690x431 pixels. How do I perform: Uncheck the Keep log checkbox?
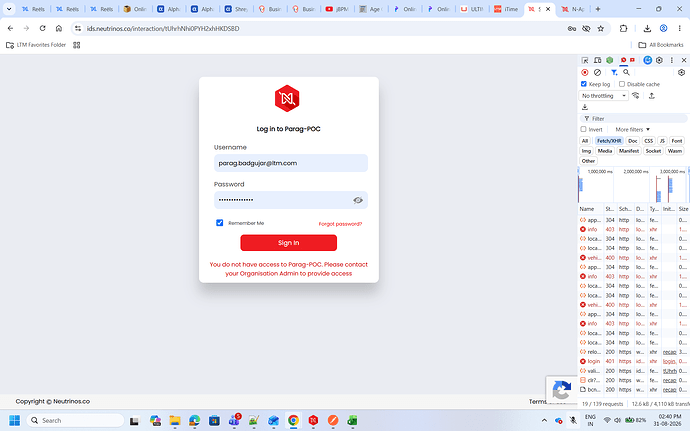(584, 84)
